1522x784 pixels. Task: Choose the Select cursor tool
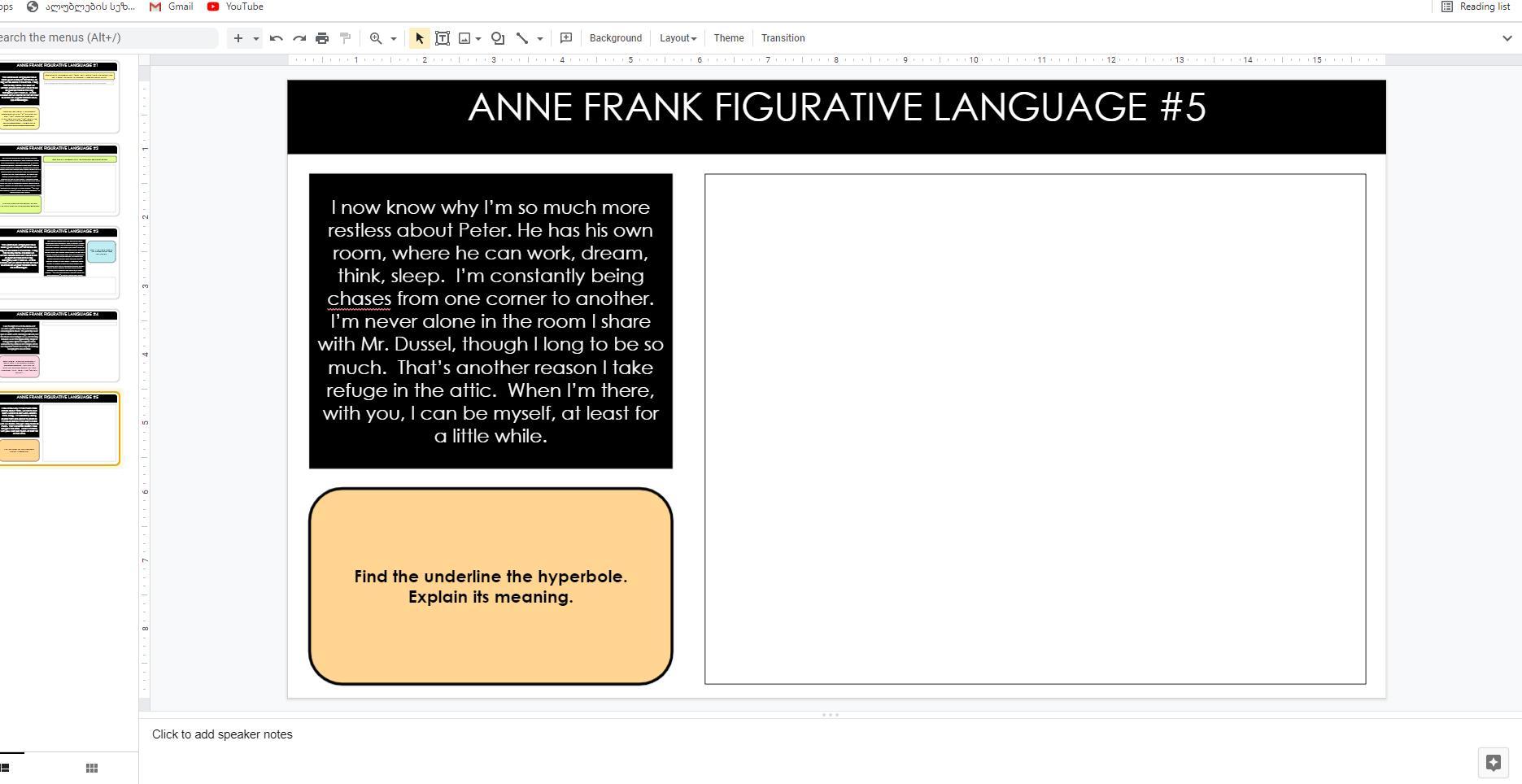[x=420, y=38]
